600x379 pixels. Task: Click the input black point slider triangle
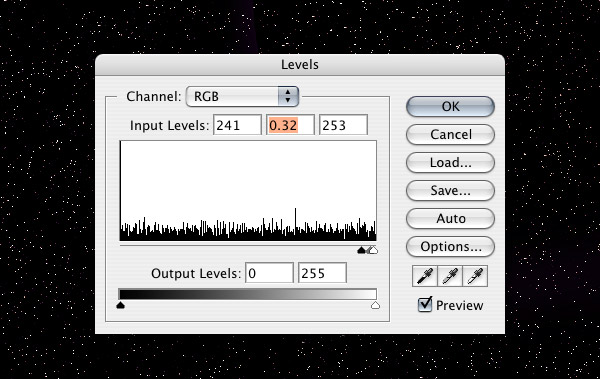(361, 250)
